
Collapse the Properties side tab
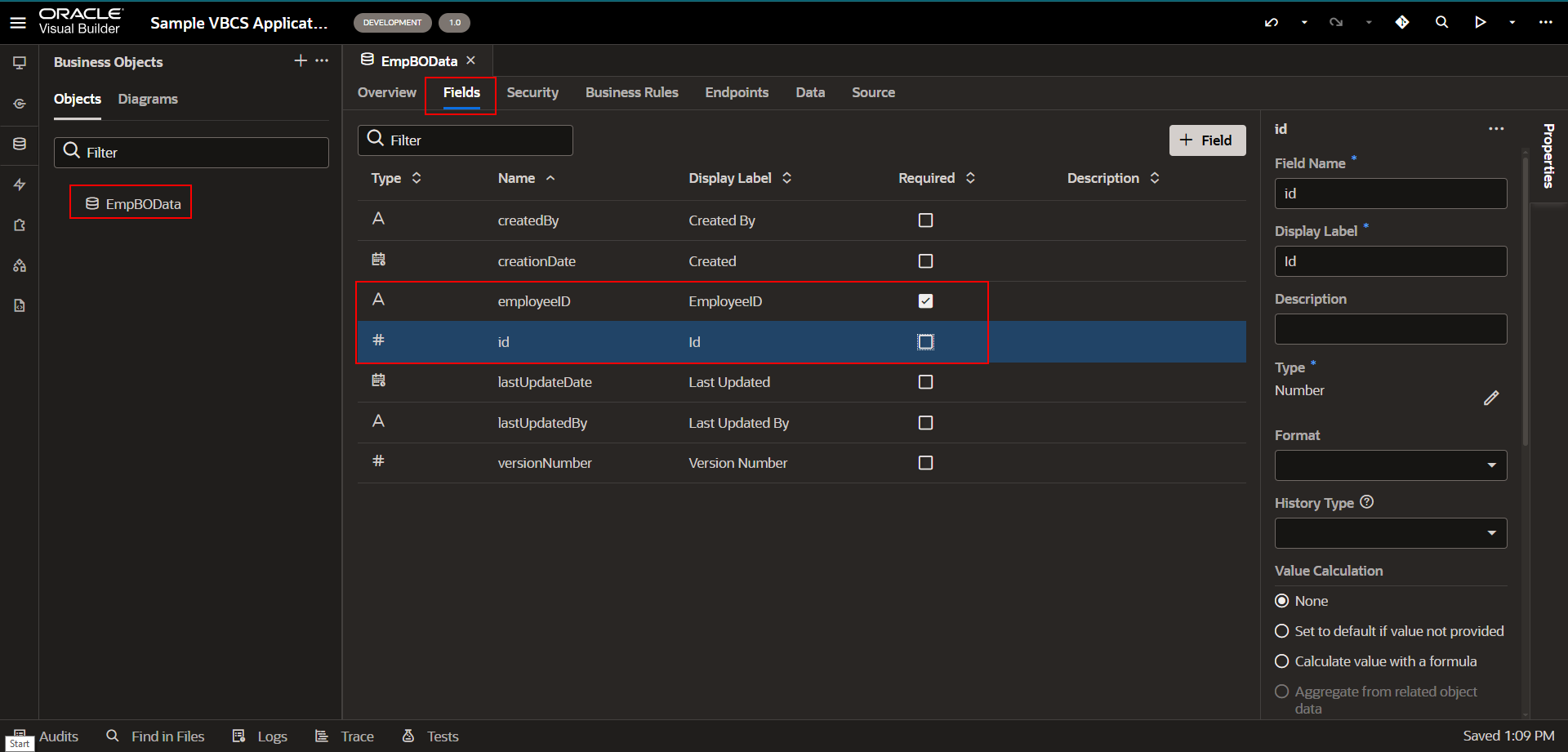(1548, 156)
